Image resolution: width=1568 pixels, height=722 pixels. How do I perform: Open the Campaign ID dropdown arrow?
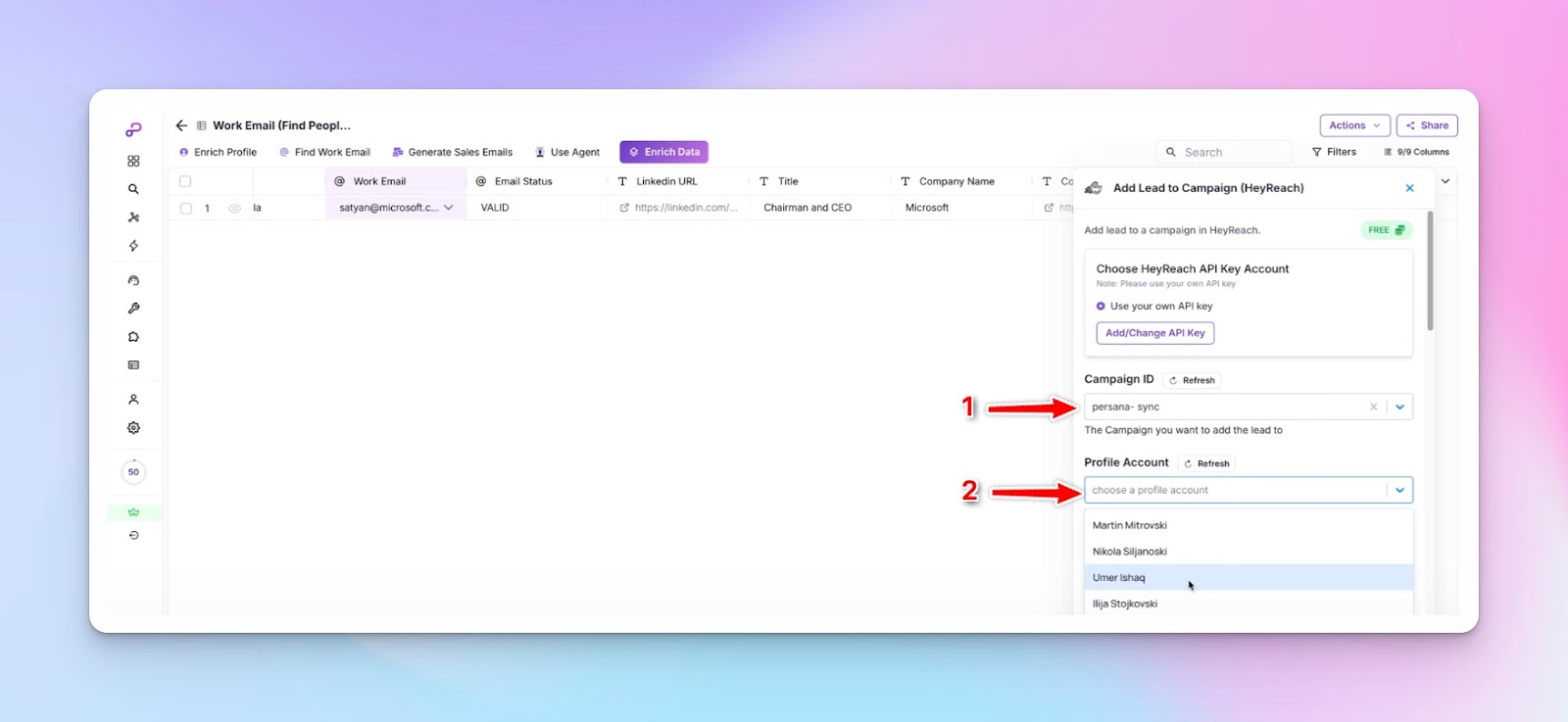click(x=1399, y=407)
